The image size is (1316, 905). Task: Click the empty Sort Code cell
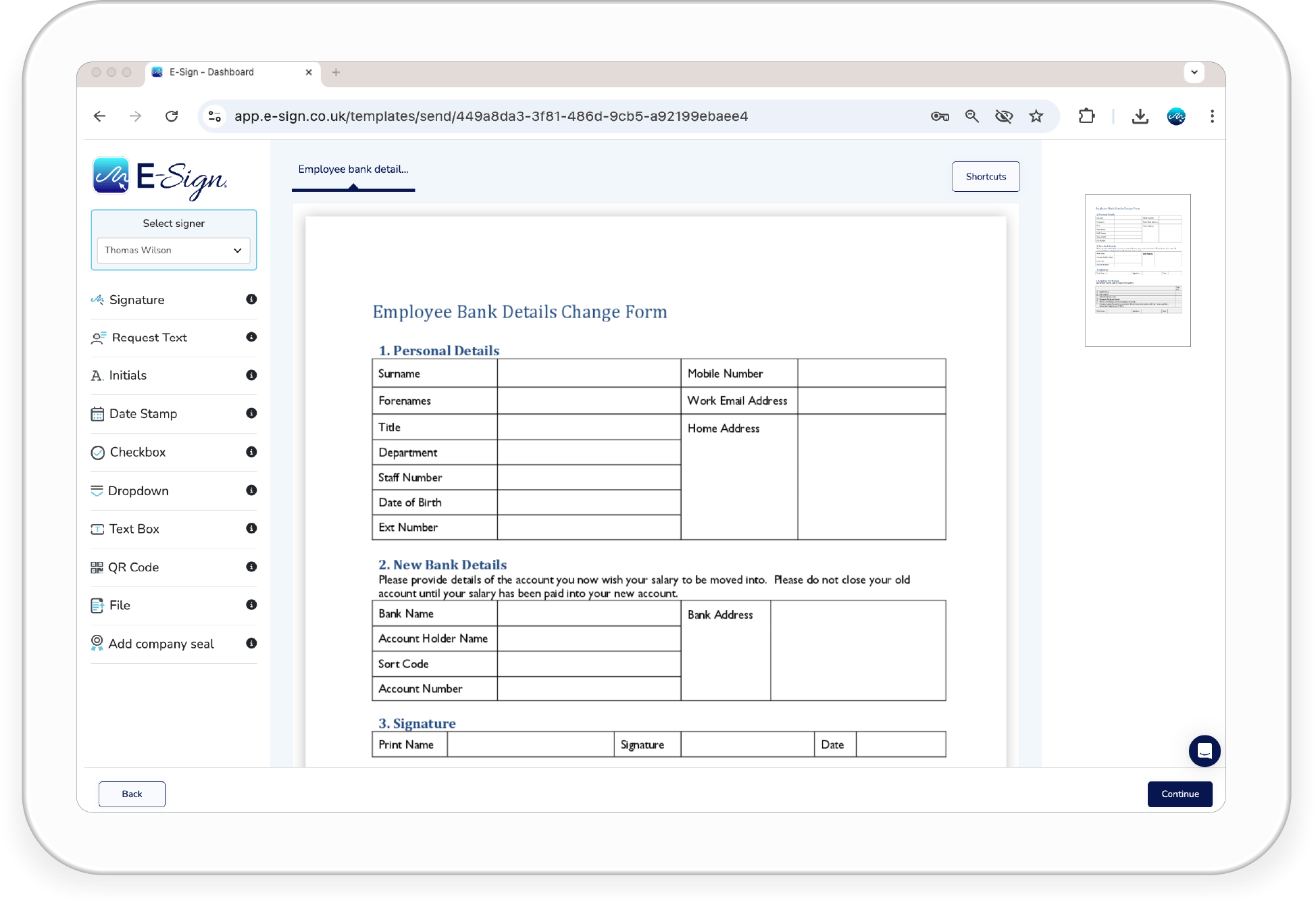click(588, 664)
